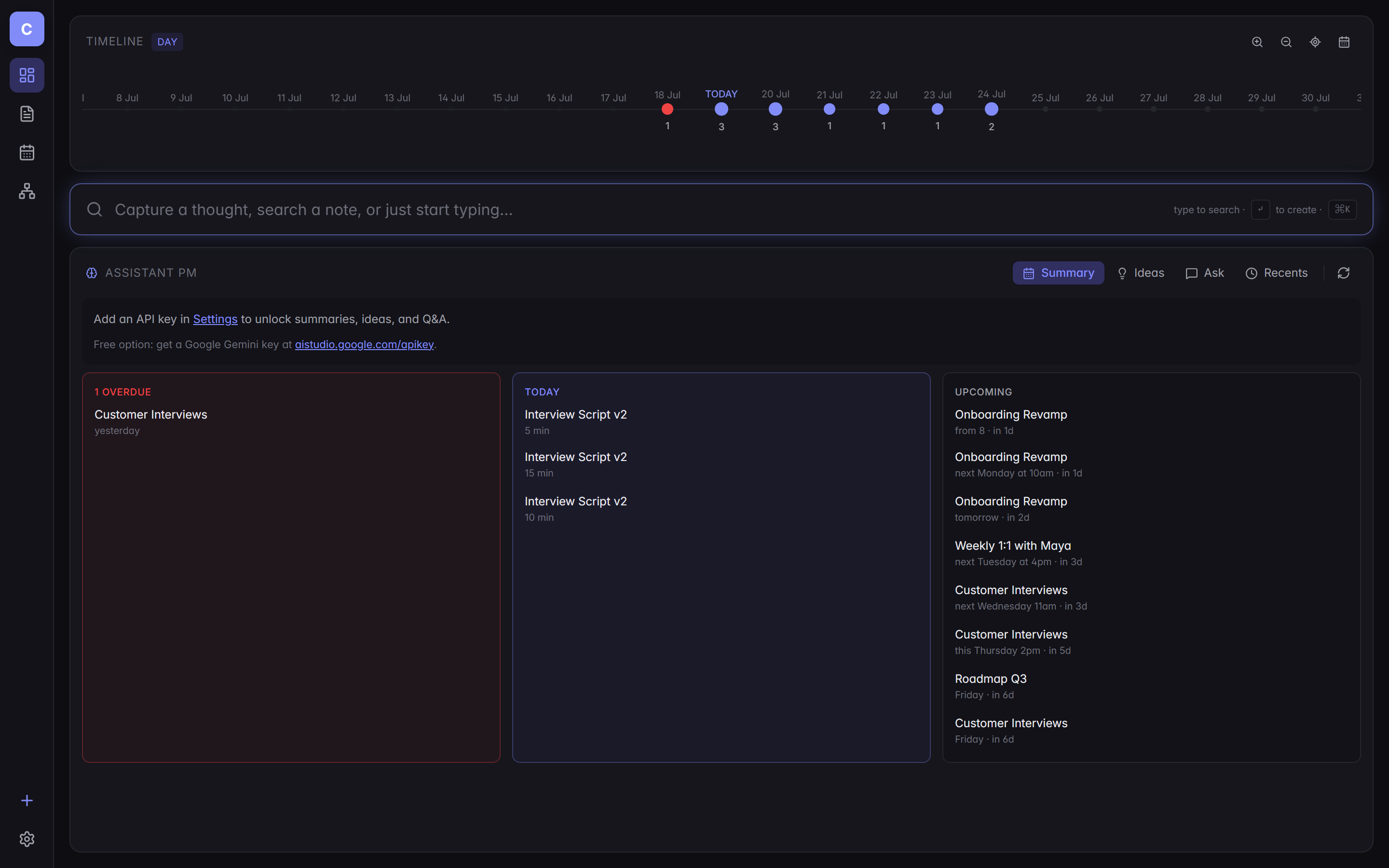
Task: Switch to the Summary tab
Action: tap(1058, 273)
